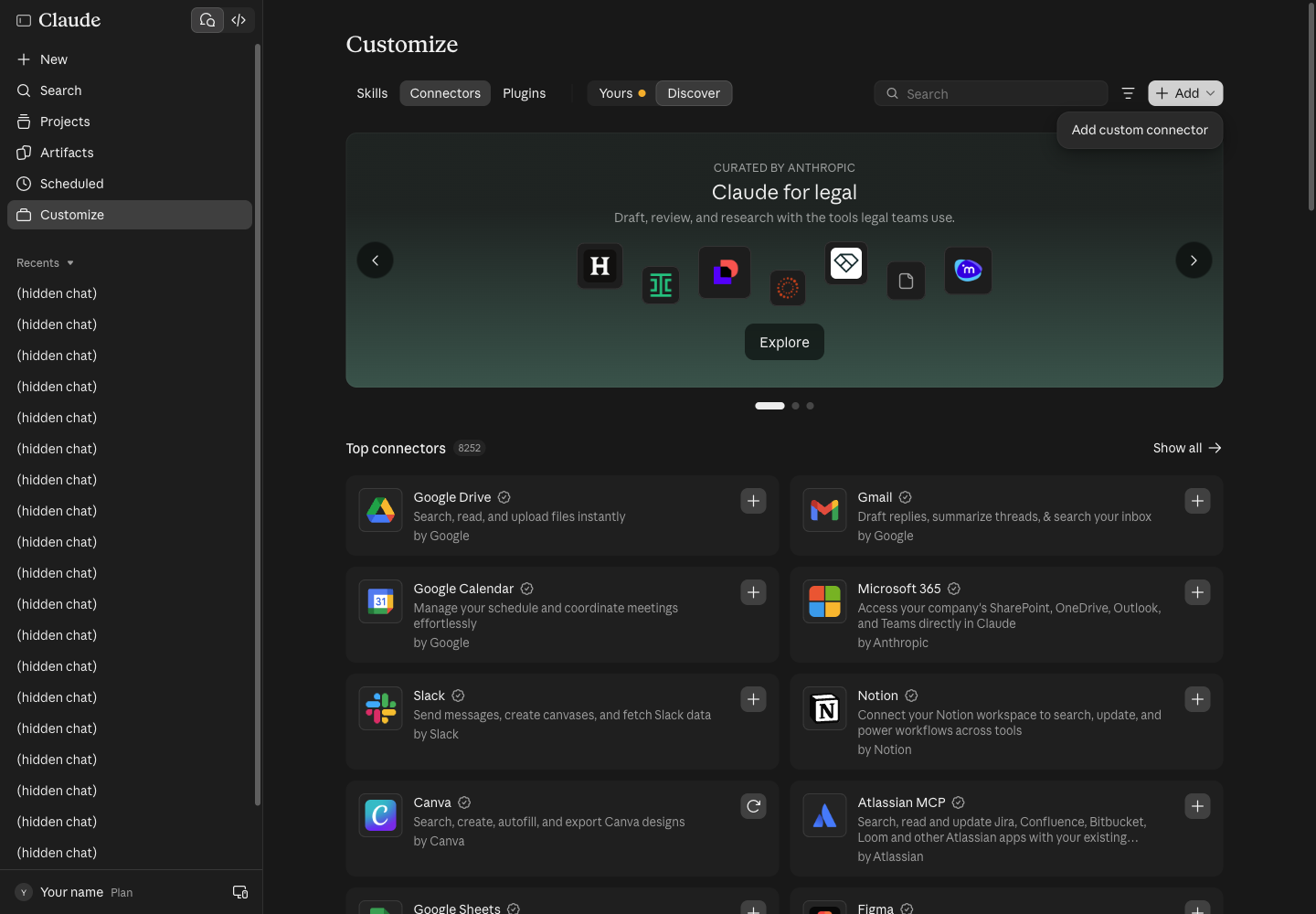Viewport: 1316px width, 914px height.
Task: Go to previous carousel slide
Action: click(375, 260)
